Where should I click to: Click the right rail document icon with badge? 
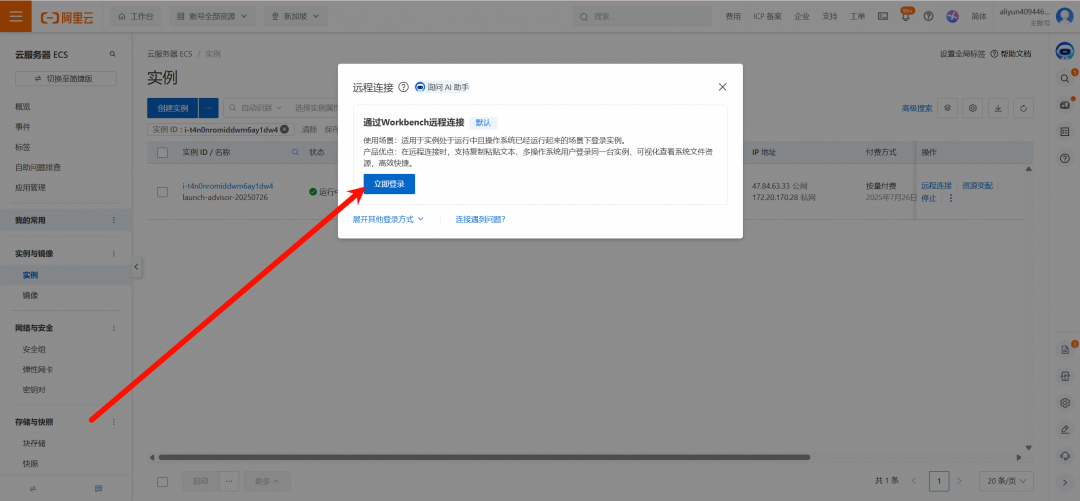tap(1064, 349)
